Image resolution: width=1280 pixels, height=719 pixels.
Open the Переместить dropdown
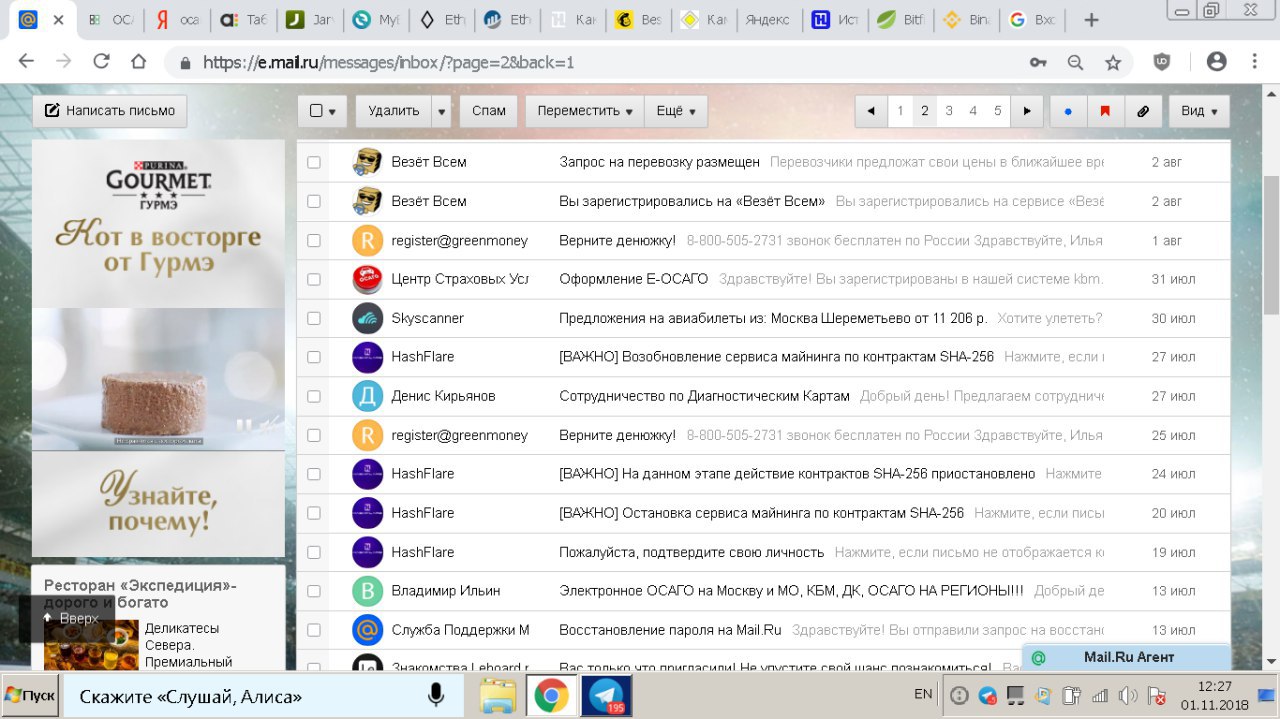[x=585, y=111]
